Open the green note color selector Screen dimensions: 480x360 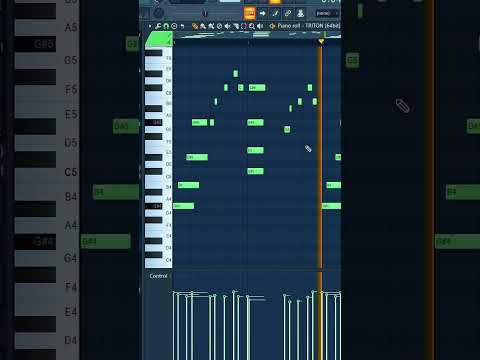tap(159, 39)
